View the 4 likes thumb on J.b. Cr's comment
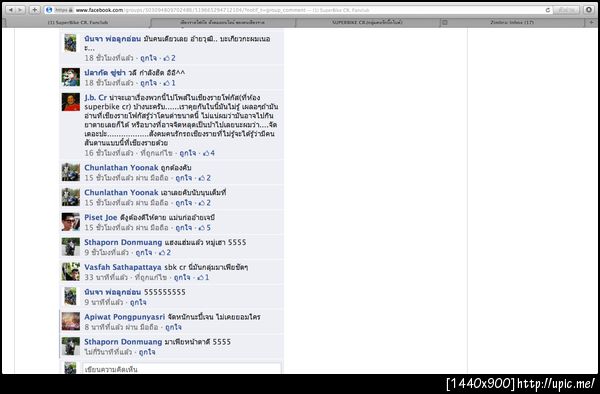 tap(209, 153)
